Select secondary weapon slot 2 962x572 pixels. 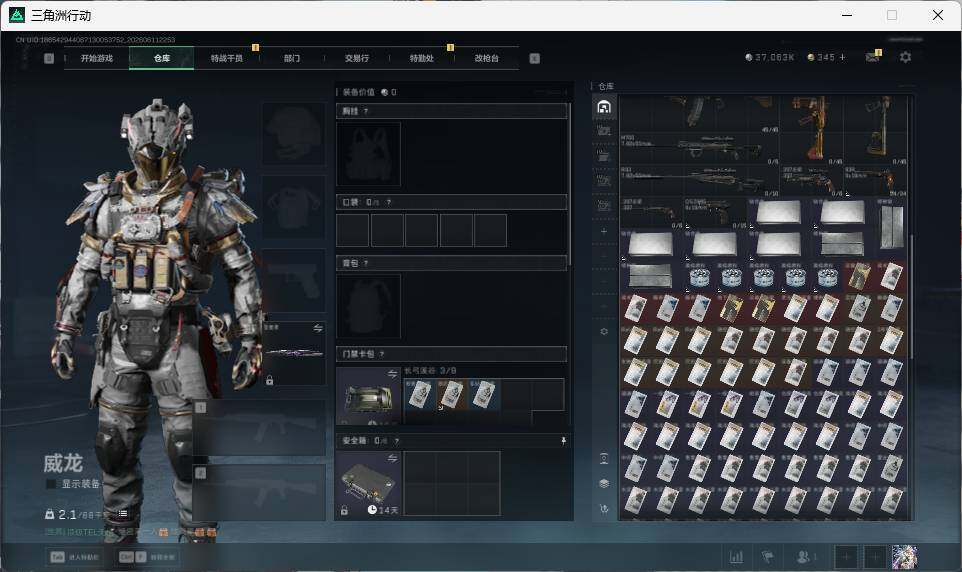pyautogui.click(x=260, y=493)
